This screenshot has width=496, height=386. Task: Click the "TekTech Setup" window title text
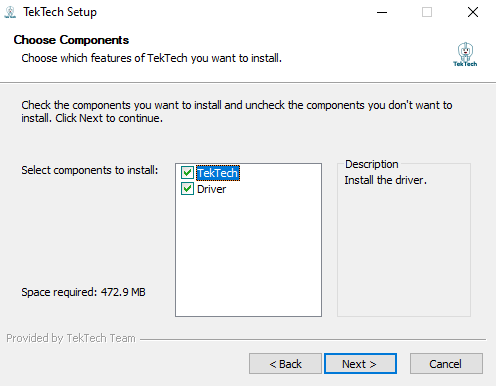(x=60, y=12)
